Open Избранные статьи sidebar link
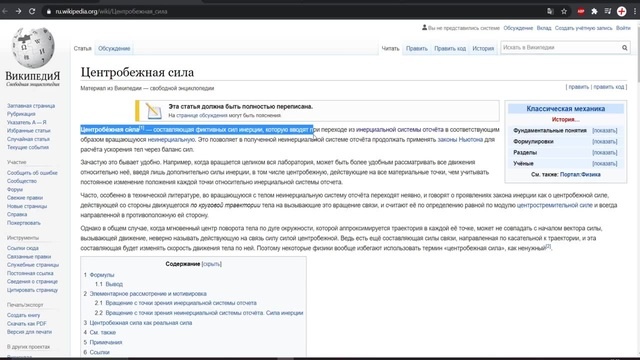This screenshot has width=640, height=360. 28,131
